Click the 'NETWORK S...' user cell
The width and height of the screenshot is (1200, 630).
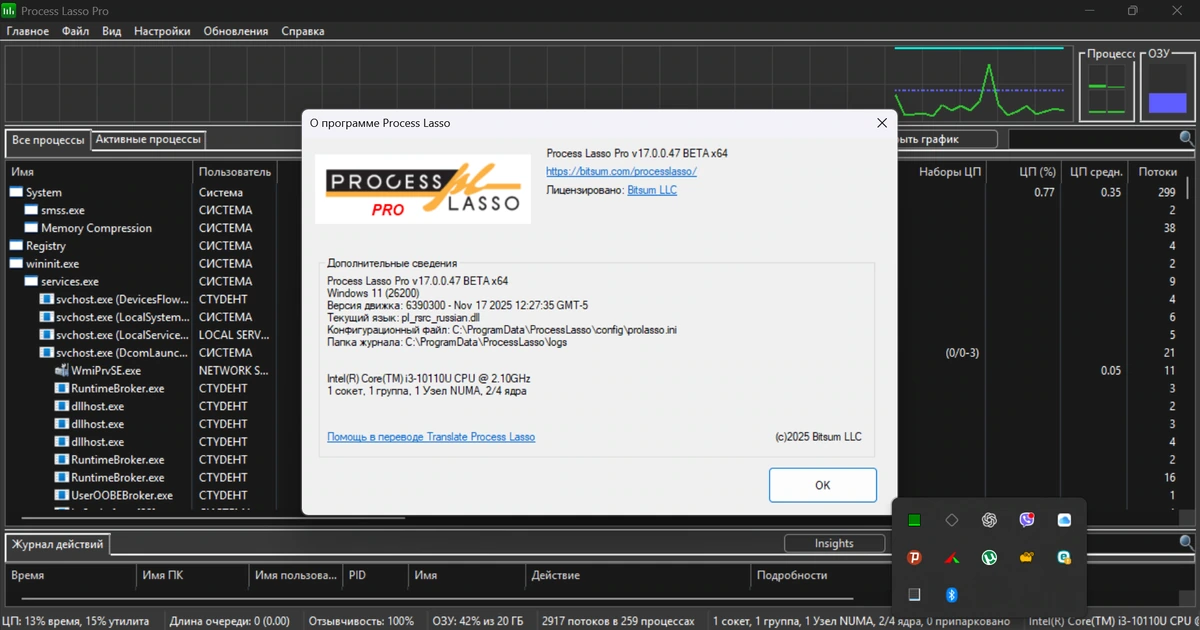tap(233, 370)
